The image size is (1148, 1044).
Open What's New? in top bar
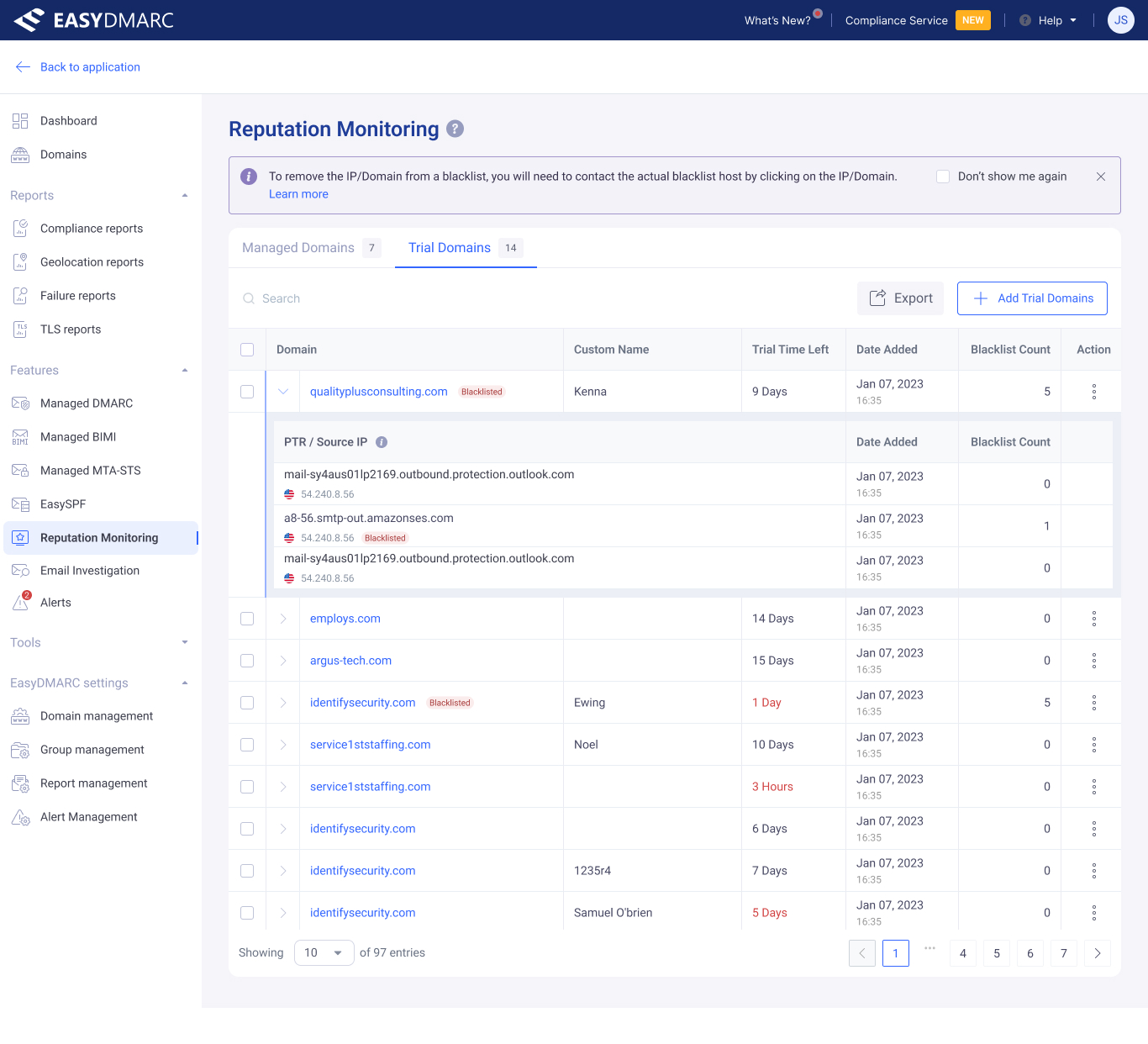click(777, 20)
